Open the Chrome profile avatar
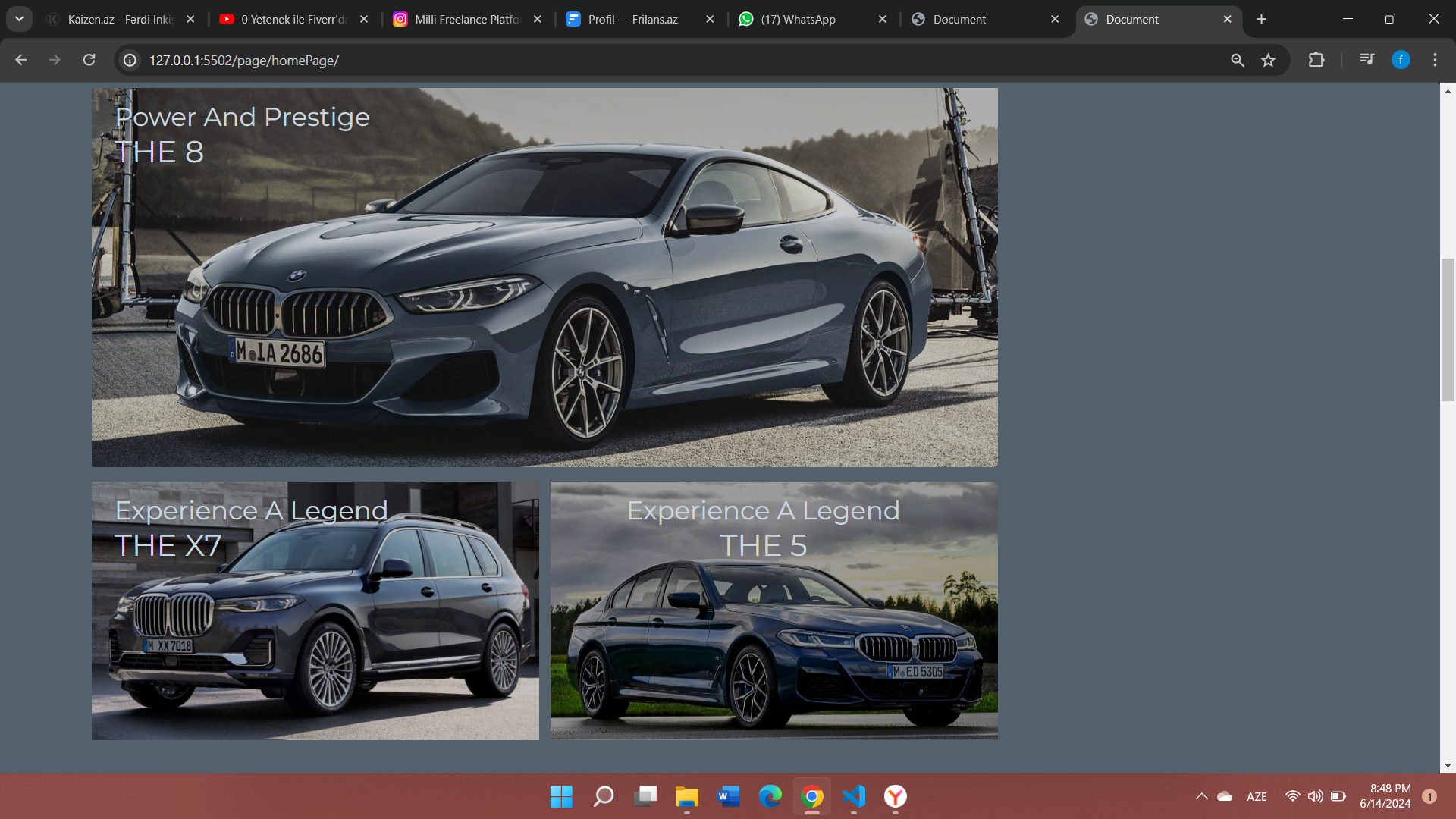Screen dimensions: 1456x819 (x=1401, y=60)
